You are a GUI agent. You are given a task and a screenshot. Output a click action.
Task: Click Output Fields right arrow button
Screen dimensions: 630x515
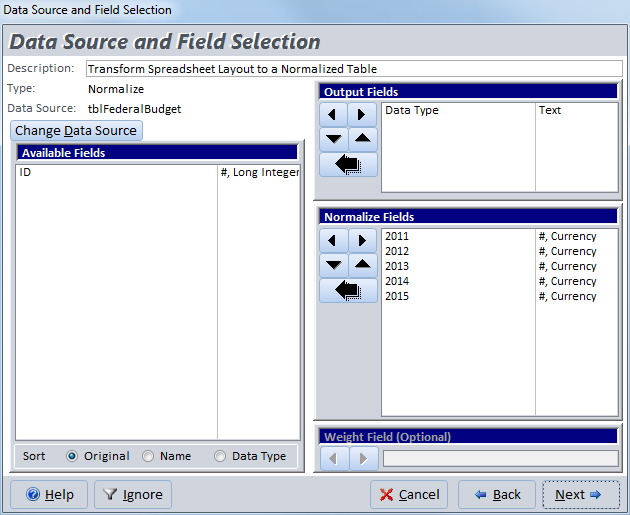(x=362, y=114)
